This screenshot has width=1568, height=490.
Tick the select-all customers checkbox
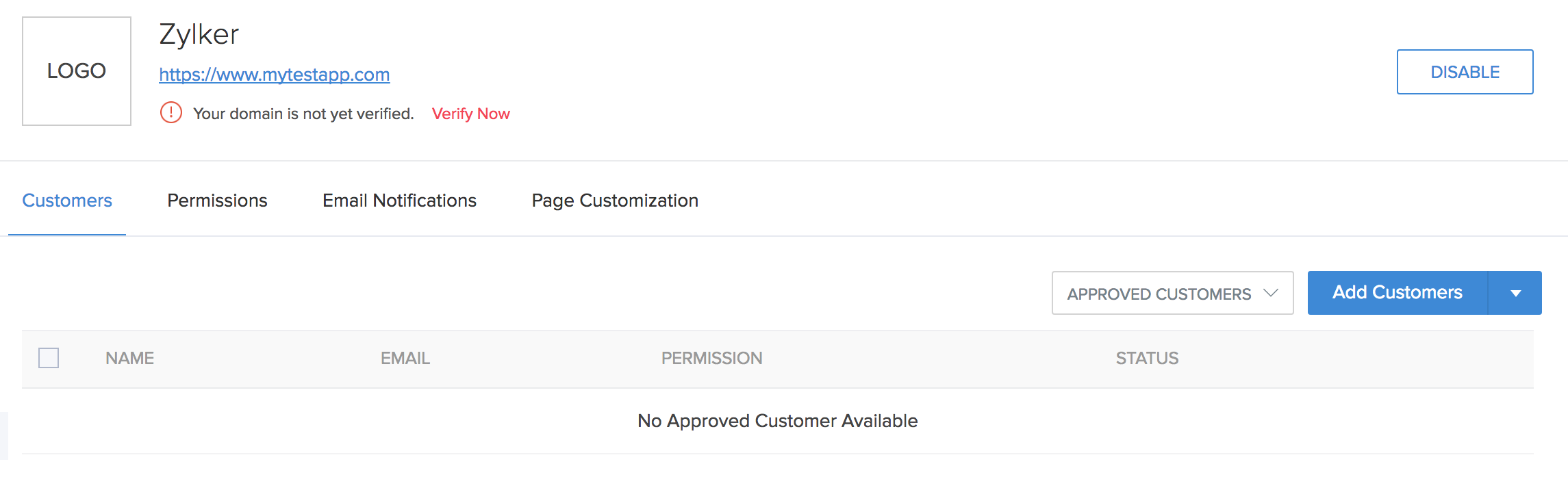(x=49, y=358)
